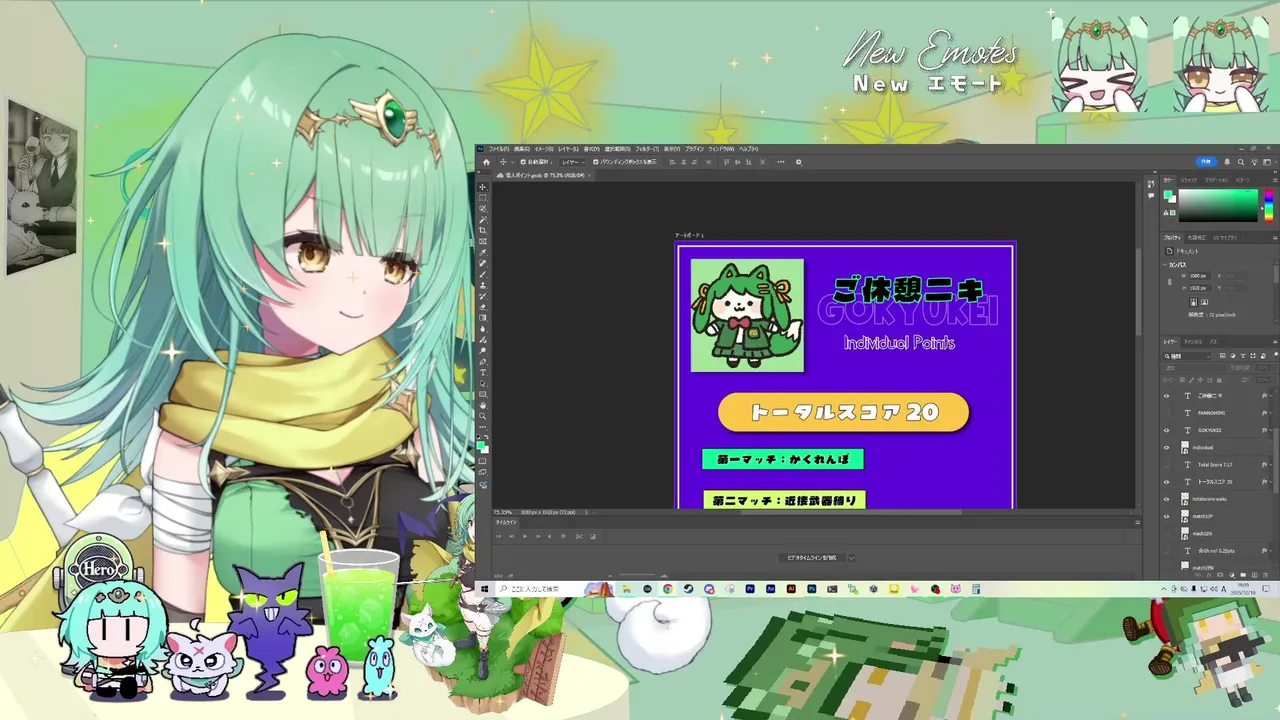Hide the GOKYUKEI text layer
The height and width of the screenshot is (720, 1280).
1166,430
